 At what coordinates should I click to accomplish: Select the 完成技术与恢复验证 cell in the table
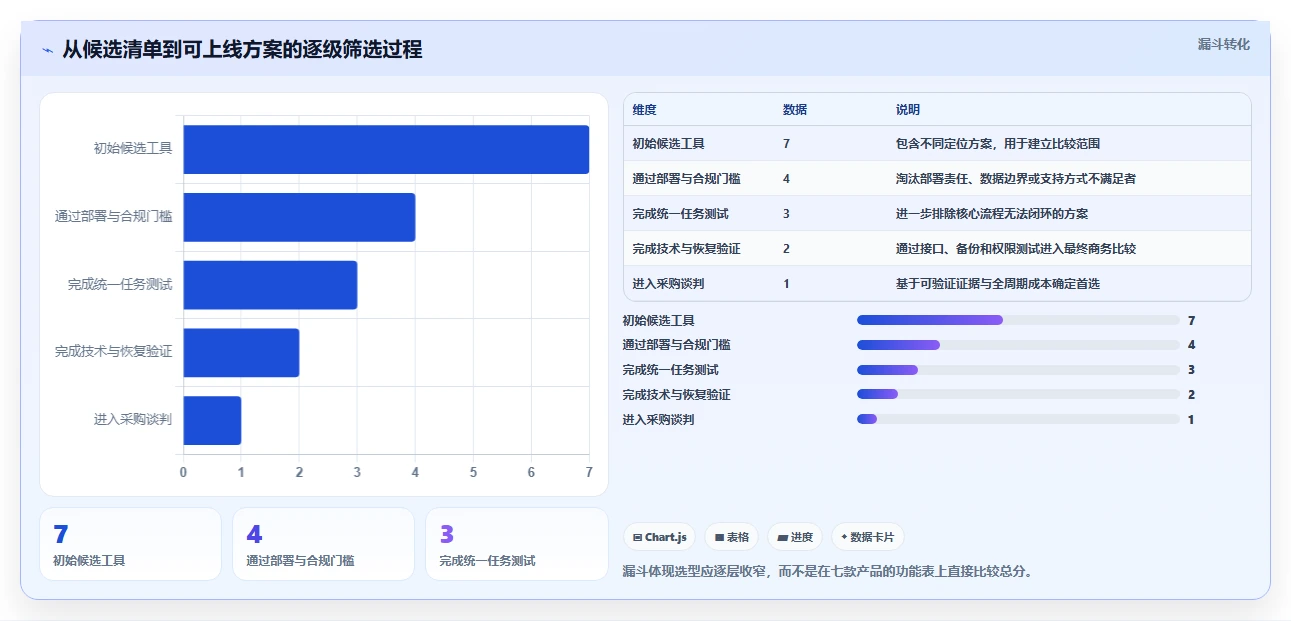[x=687, y=249]
